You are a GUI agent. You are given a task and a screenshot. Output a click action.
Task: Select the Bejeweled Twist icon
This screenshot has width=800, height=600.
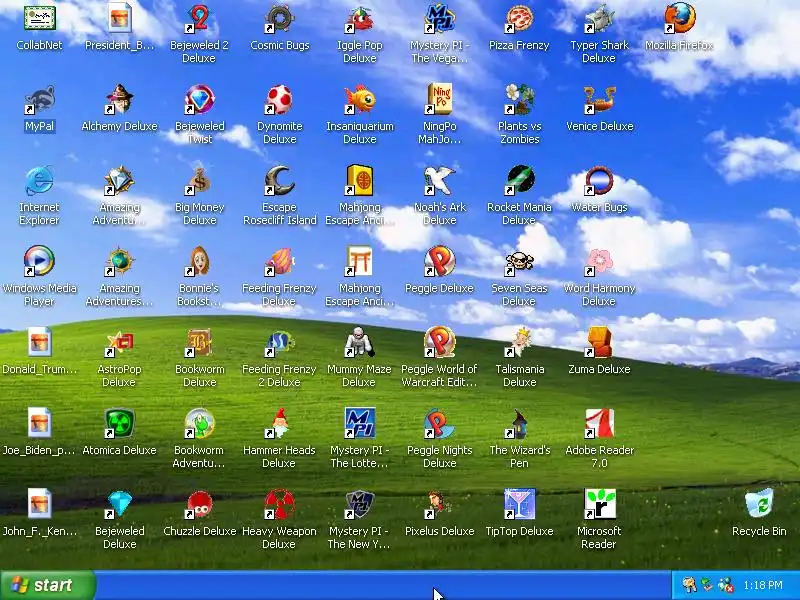tap(199, 99)
